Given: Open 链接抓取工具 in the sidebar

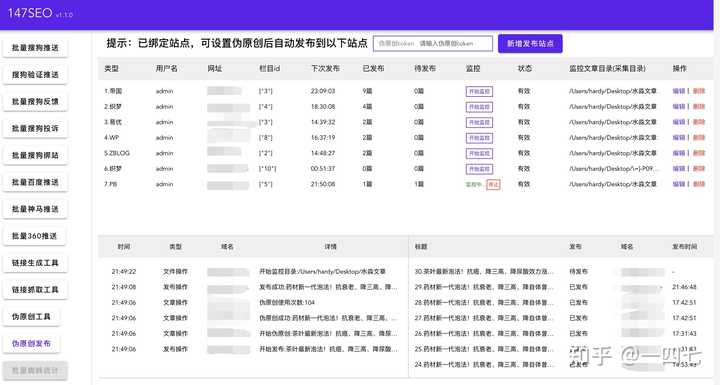Looking at the screenshot, I should tap(35, 289).
